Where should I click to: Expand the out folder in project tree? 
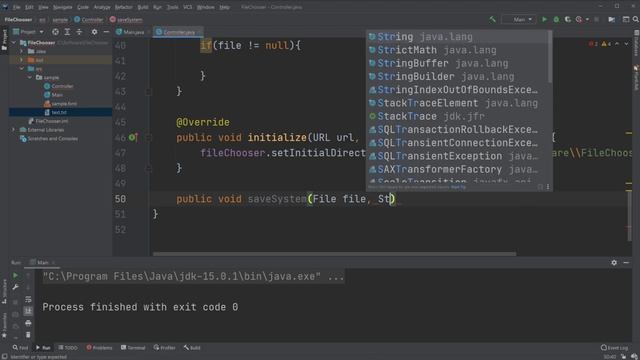pyautogui.click(x=22, y=60)
